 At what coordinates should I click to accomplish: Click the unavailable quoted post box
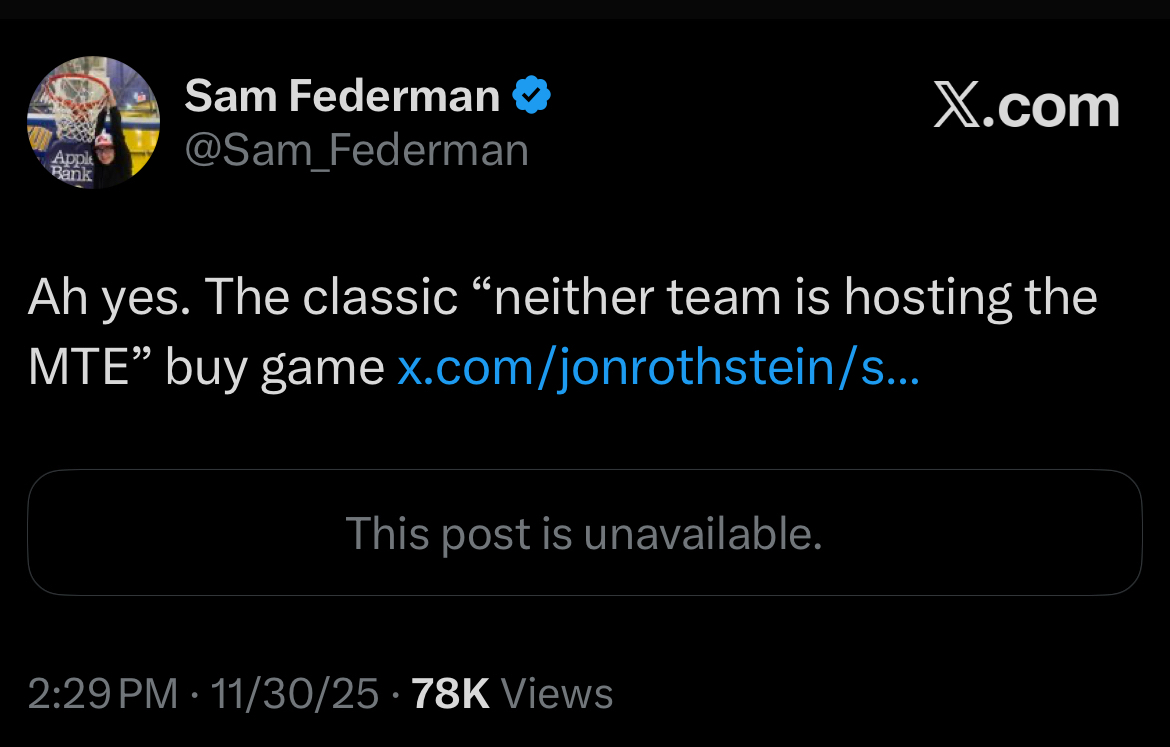point(584,533)
